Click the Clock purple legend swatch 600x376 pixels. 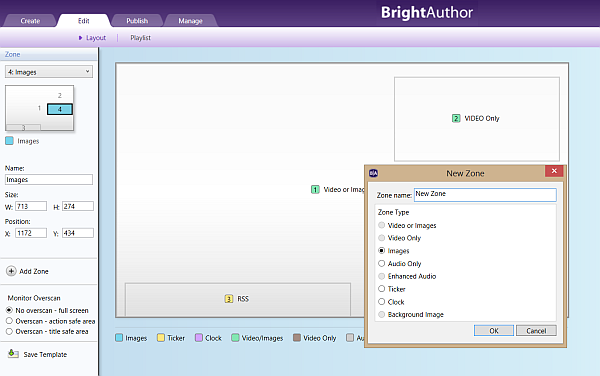199,338
